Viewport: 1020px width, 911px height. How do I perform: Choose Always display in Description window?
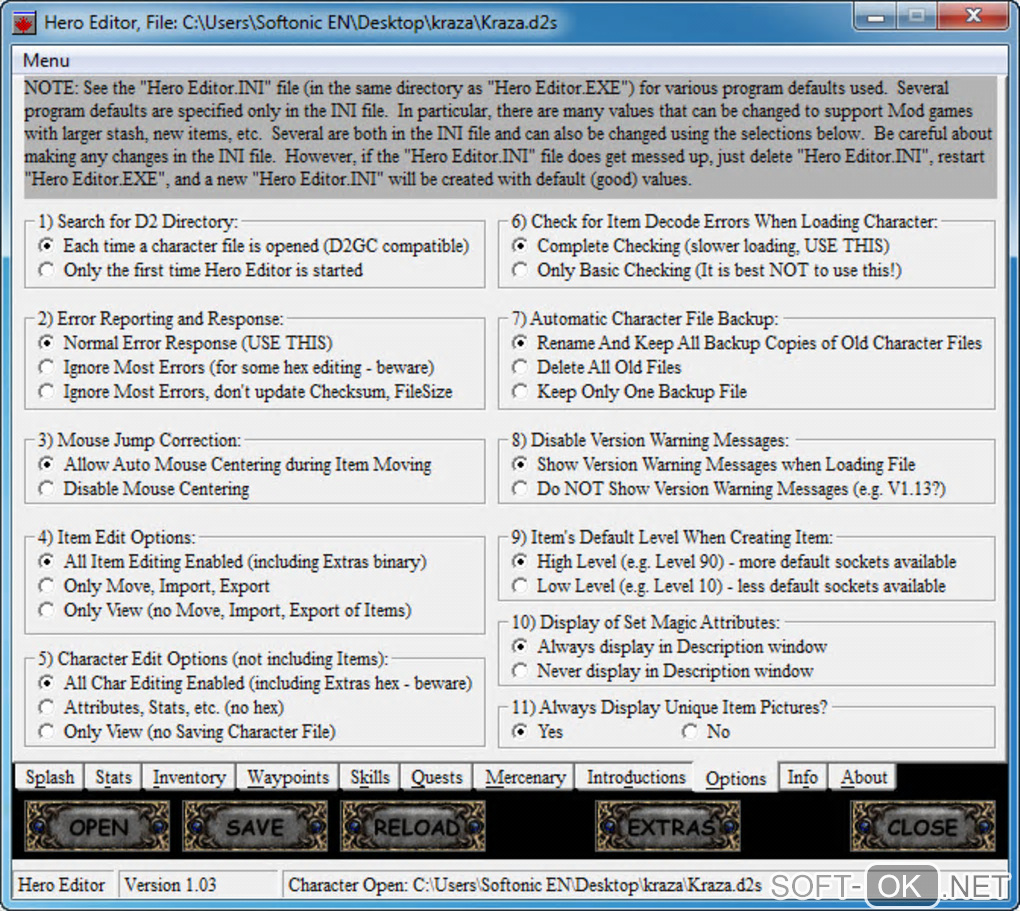coord(669,647)
